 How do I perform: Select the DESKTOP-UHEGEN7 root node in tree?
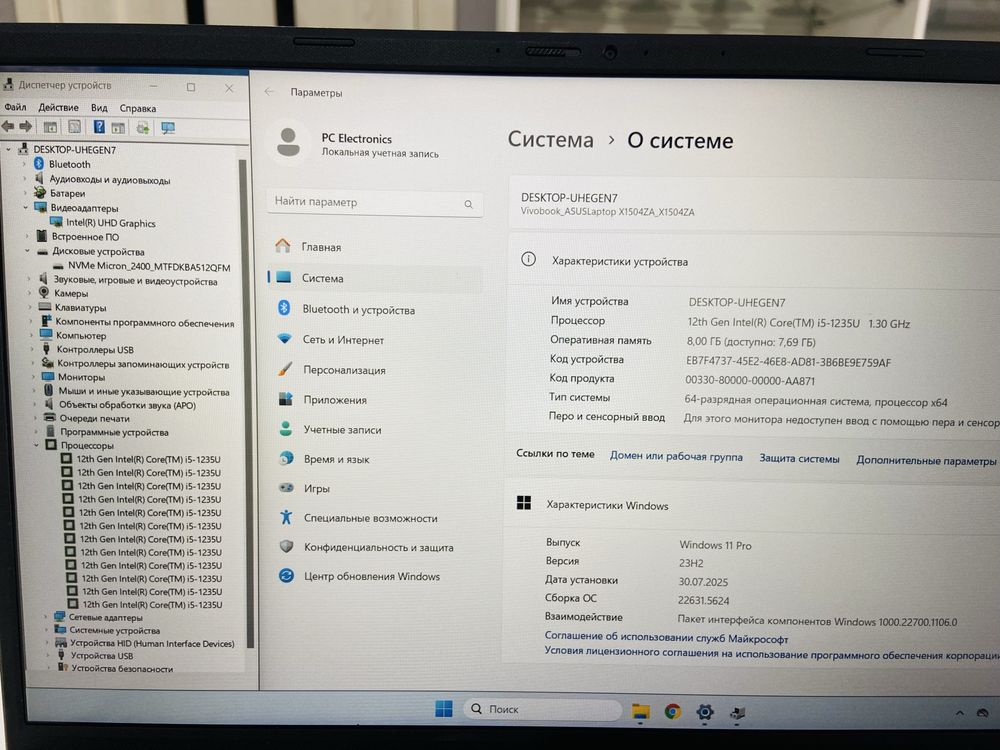click(x=75, y=150)
